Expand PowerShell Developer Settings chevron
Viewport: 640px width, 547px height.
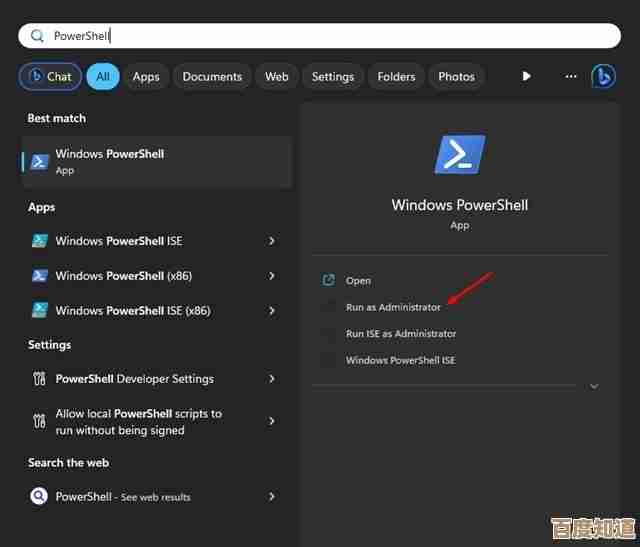coord(271,379)
